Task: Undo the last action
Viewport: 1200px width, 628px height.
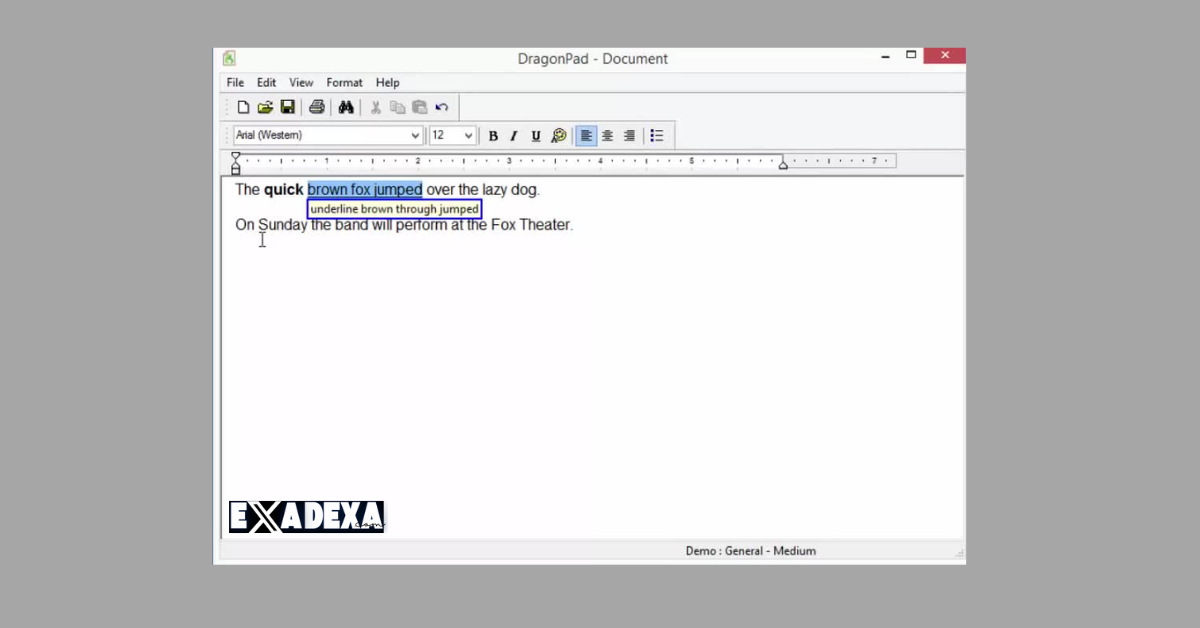Action: 441,107
